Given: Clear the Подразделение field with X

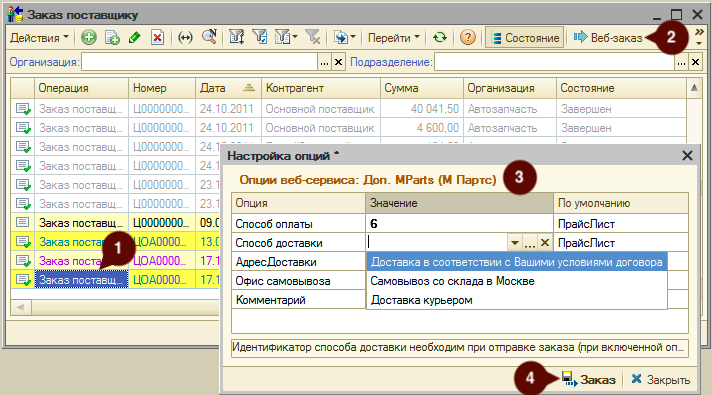Looking at the screenshot, I should pos(695,62).
